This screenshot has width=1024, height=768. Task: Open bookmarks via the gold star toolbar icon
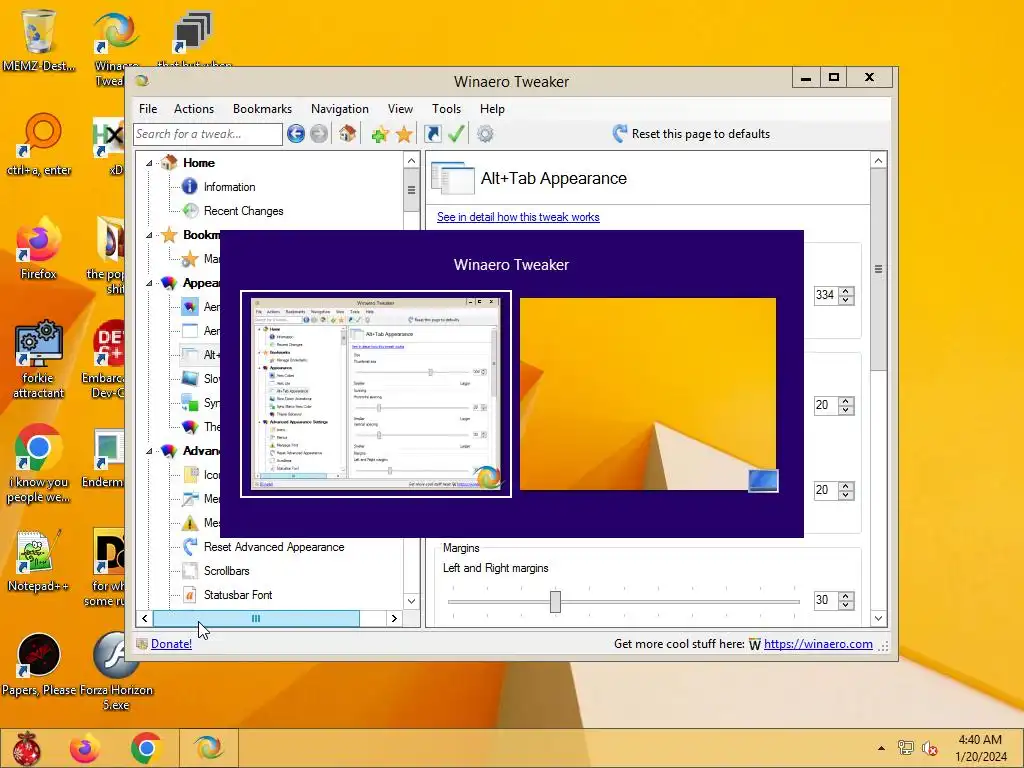point(404,135)
